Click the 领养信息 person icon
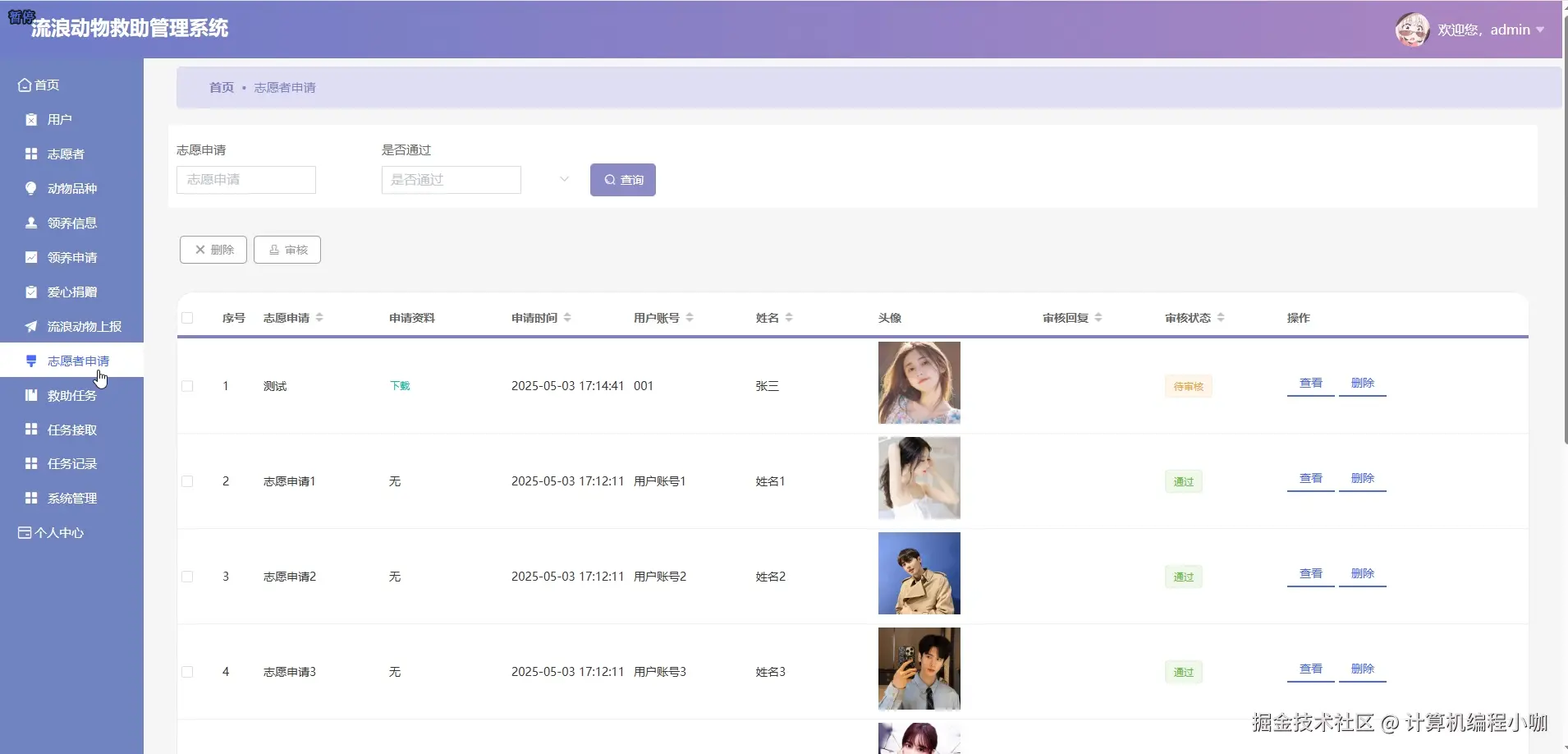1568x754 pixels. (x=31, y=223)
